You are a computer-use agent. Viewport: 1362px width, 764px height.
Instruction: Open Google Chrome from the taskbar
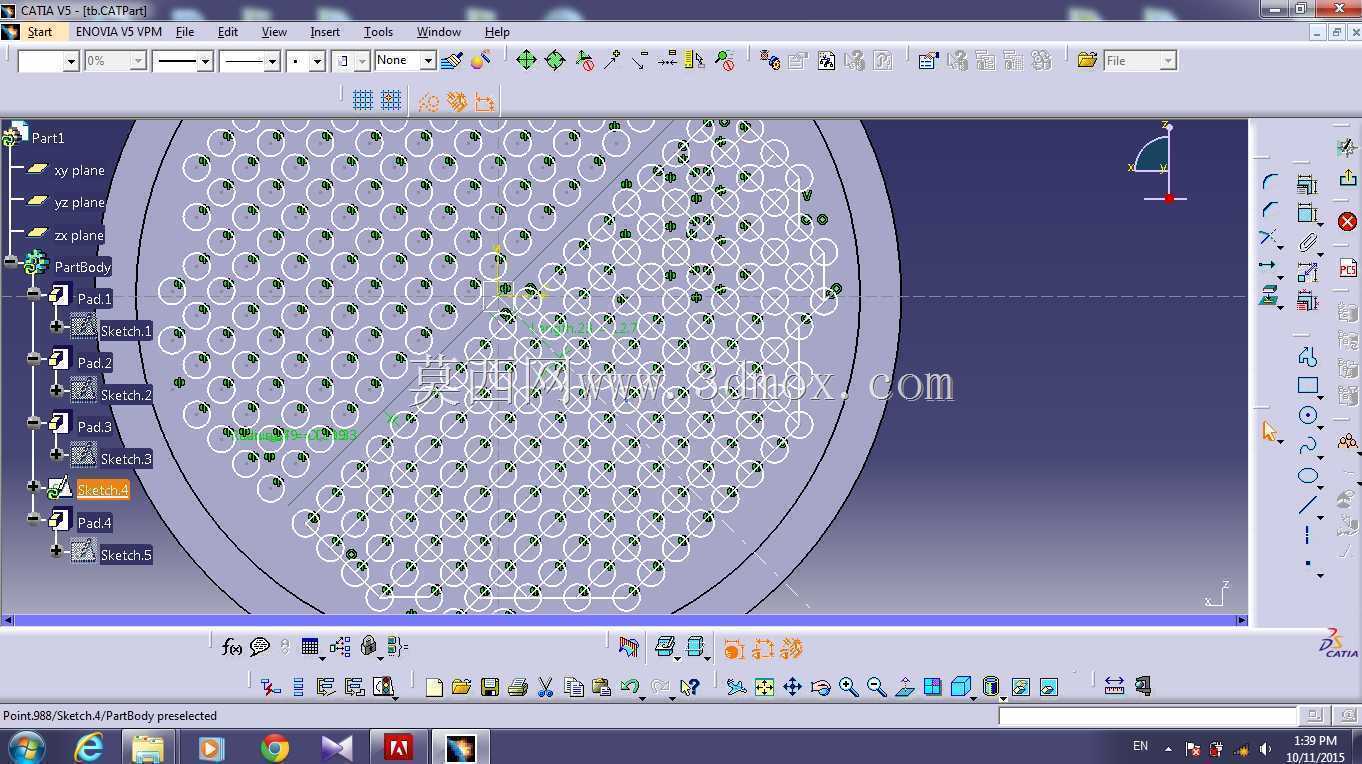point(274,747)
